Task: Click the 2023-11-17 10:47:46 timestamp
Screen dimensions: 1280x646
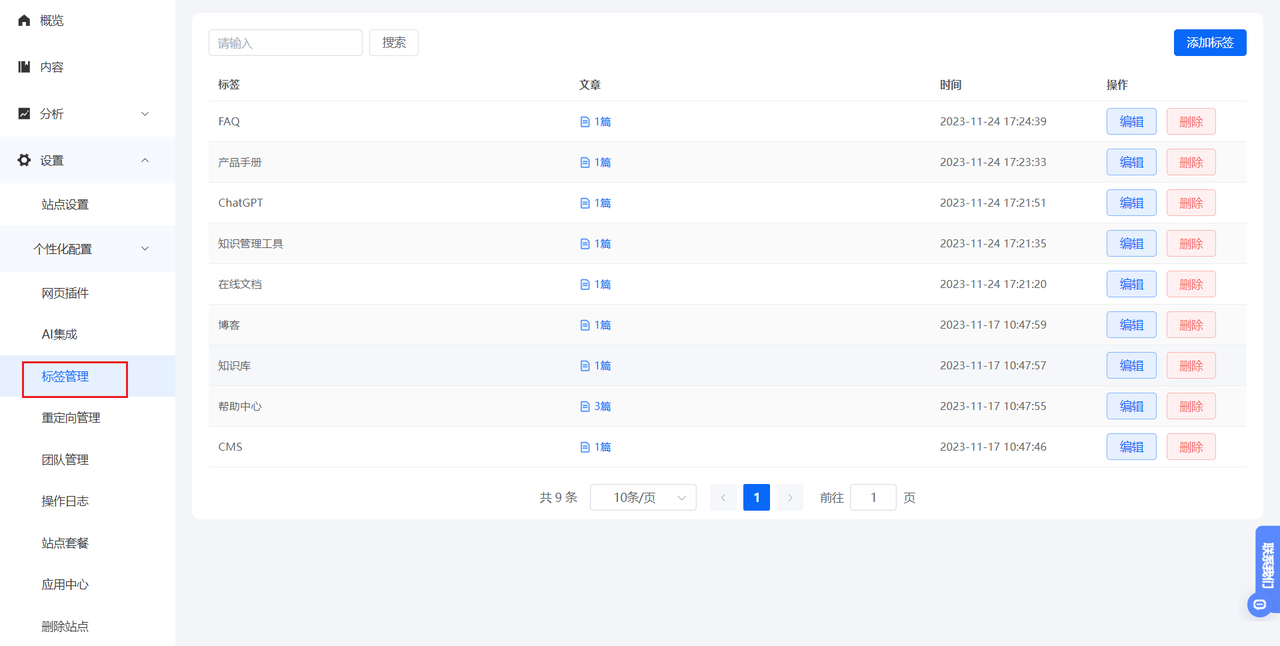Action: pos(993,447)
